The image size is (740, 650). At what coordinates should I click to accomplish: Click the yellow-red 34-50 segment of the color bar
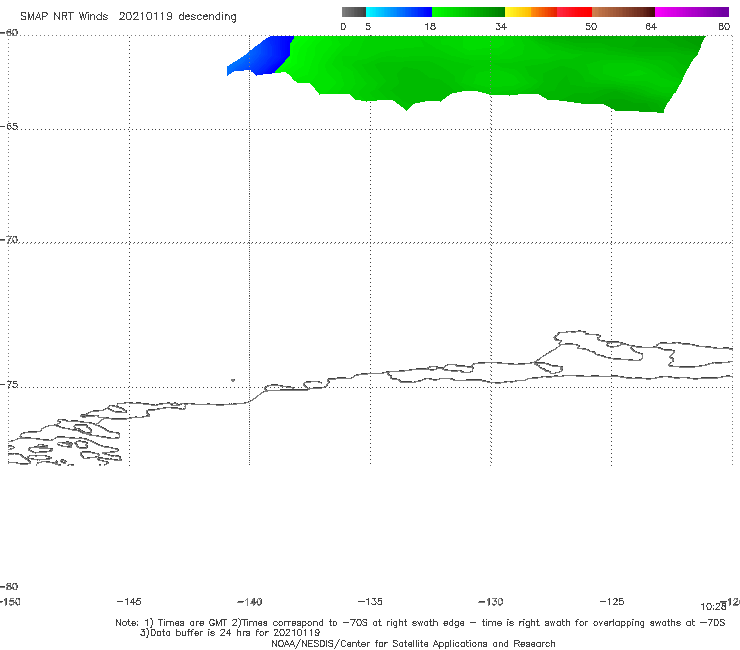pyautogui.click(x=548, y=12)
